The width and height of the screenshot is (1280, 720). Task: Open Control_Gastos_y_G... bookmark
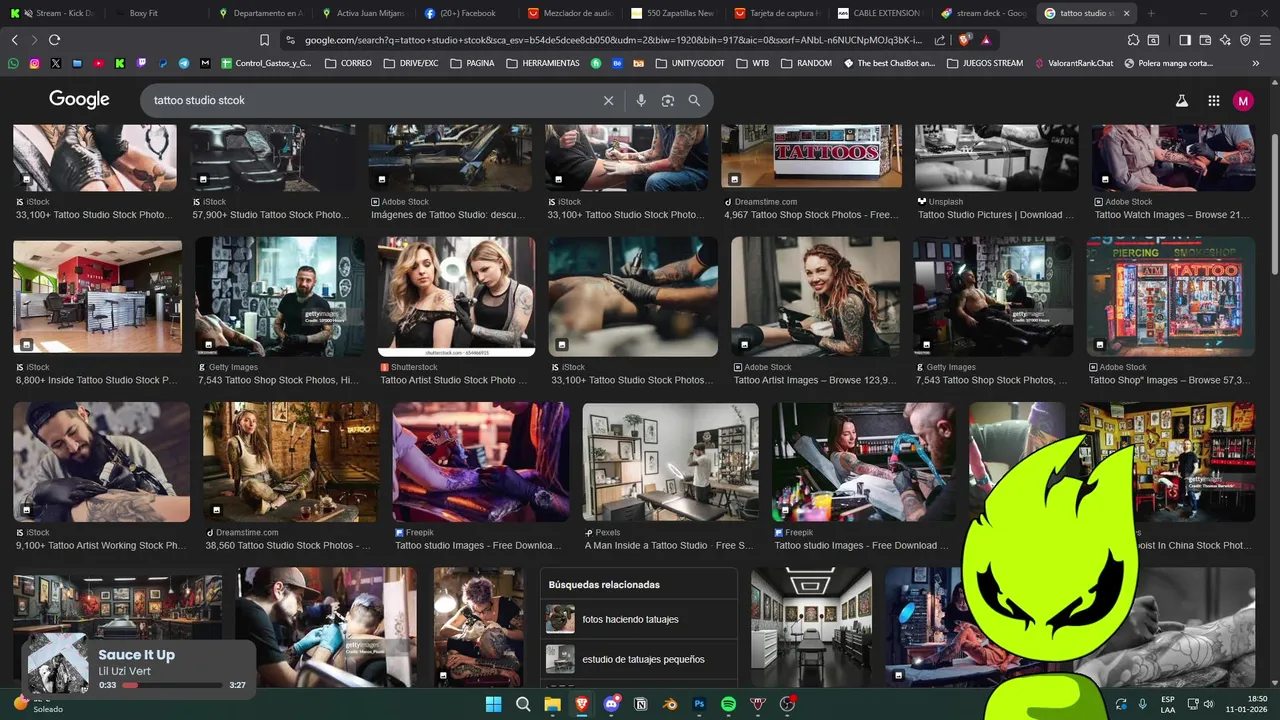[267, 63]
